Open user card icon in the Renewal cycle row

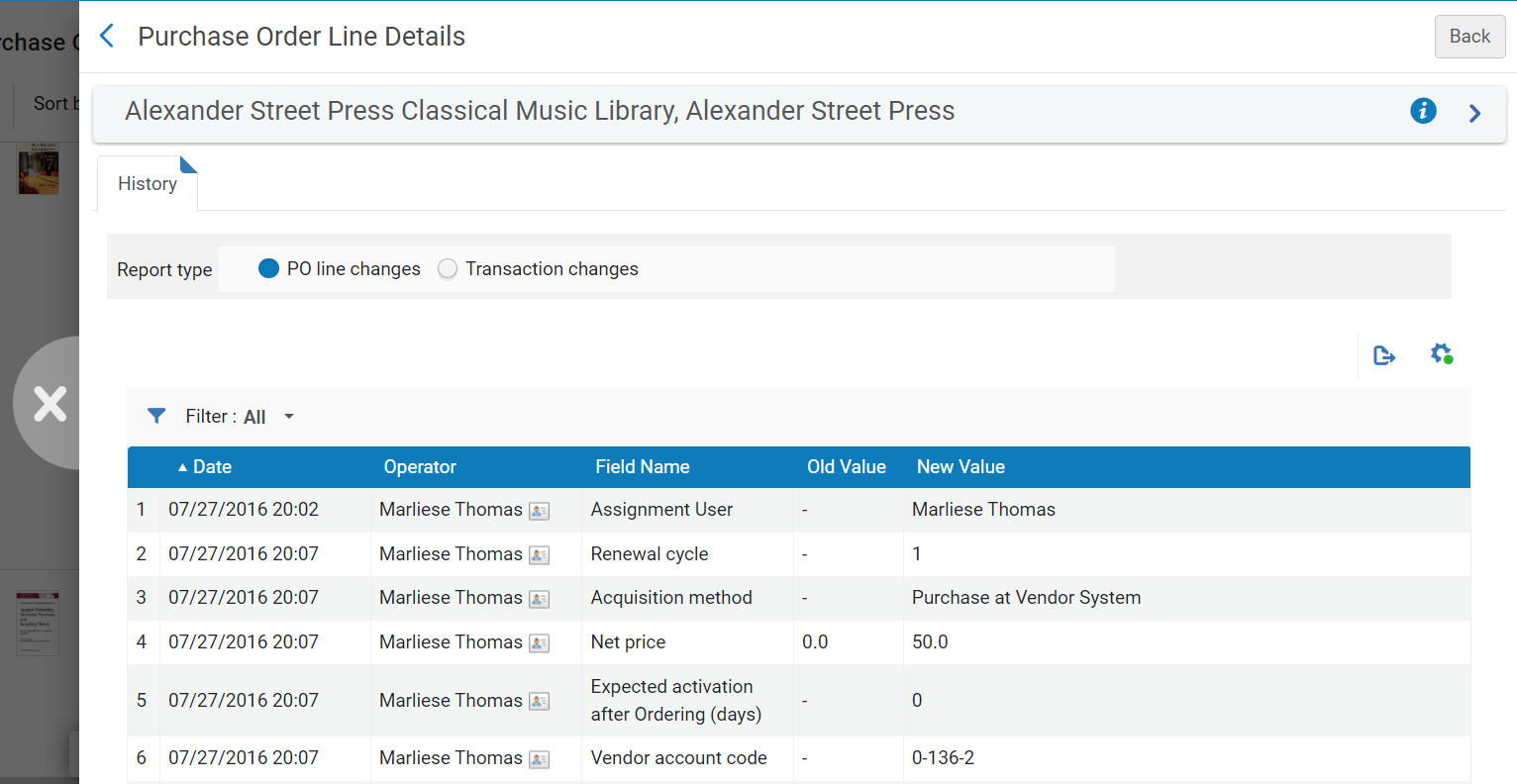pyautogui.click(x=539, y=555)
